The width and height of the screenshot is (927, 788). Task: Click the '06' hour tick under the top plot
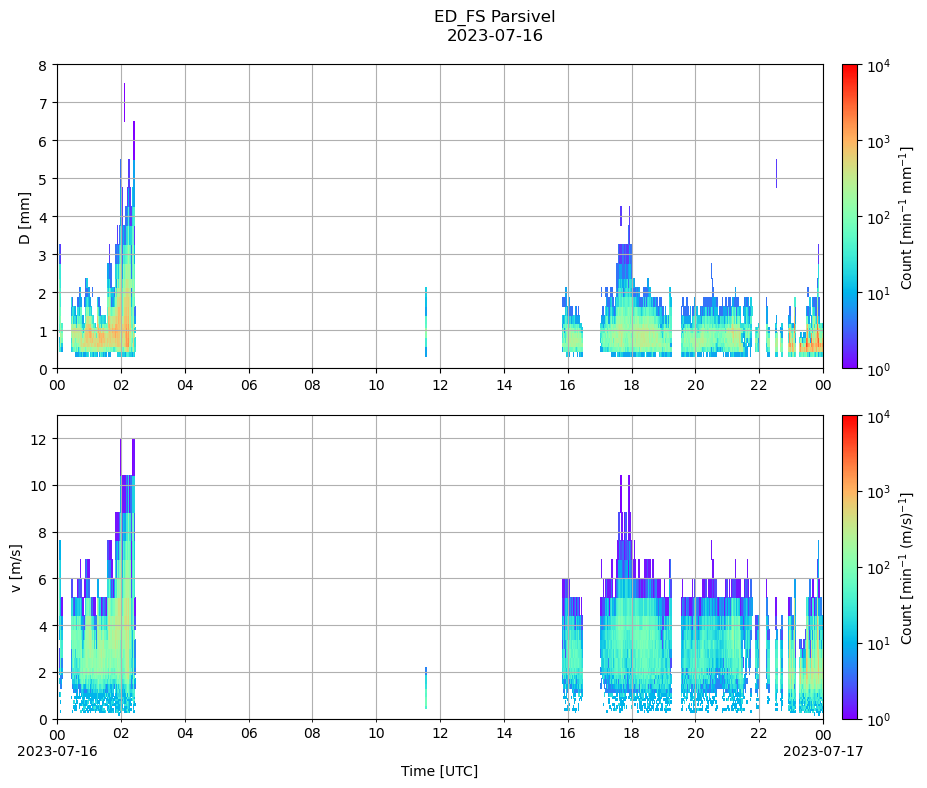[x=249, y=385]
